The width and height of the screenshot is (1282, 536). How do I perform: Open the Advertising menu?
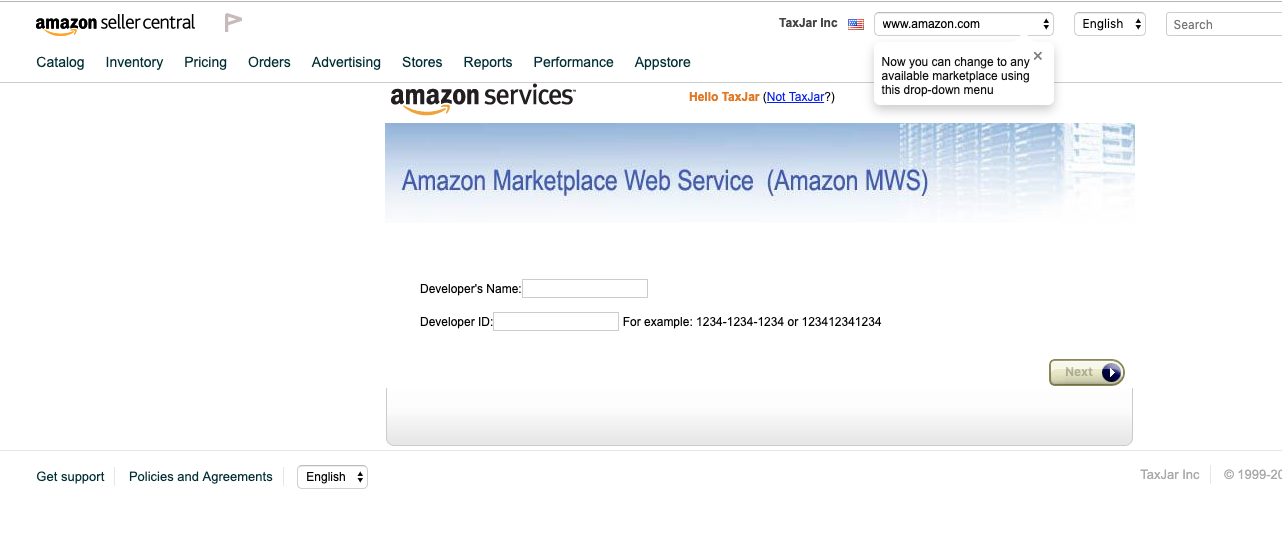click(x=346, y=62)
